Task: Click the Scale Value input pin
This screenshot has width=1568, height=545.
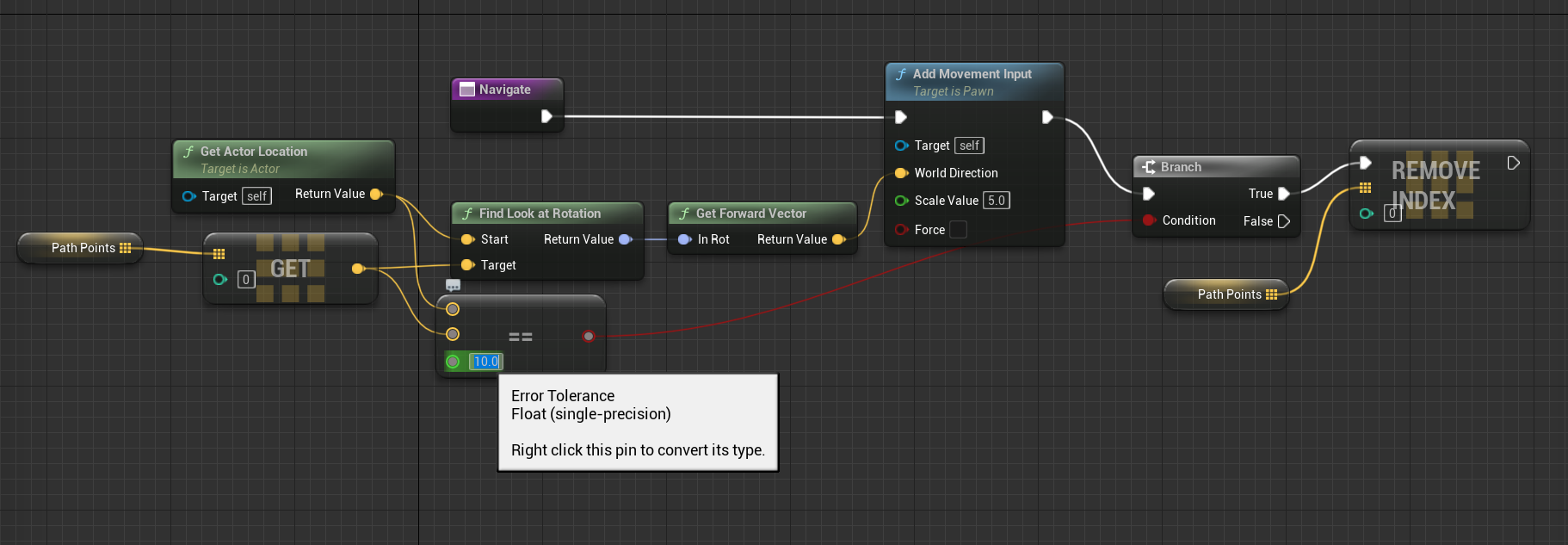Action: click(x=901, y=201)
